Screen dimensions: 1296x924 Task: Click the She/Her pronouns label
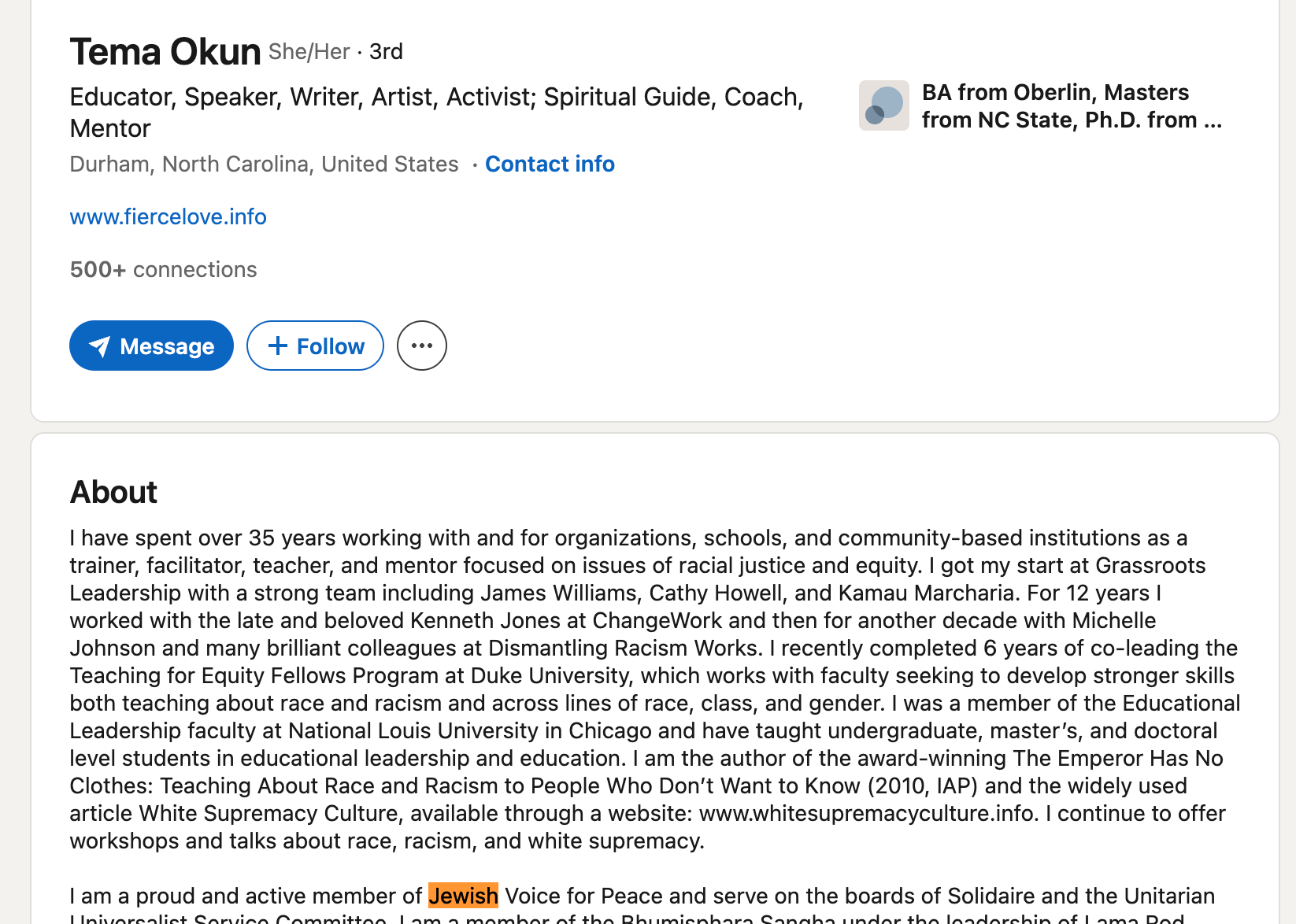(309, 52)
